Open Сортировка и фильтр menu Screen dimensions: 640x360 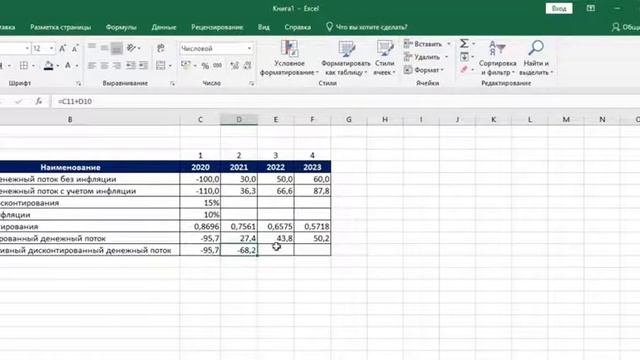pyautogui.click(x=498, y=58)
